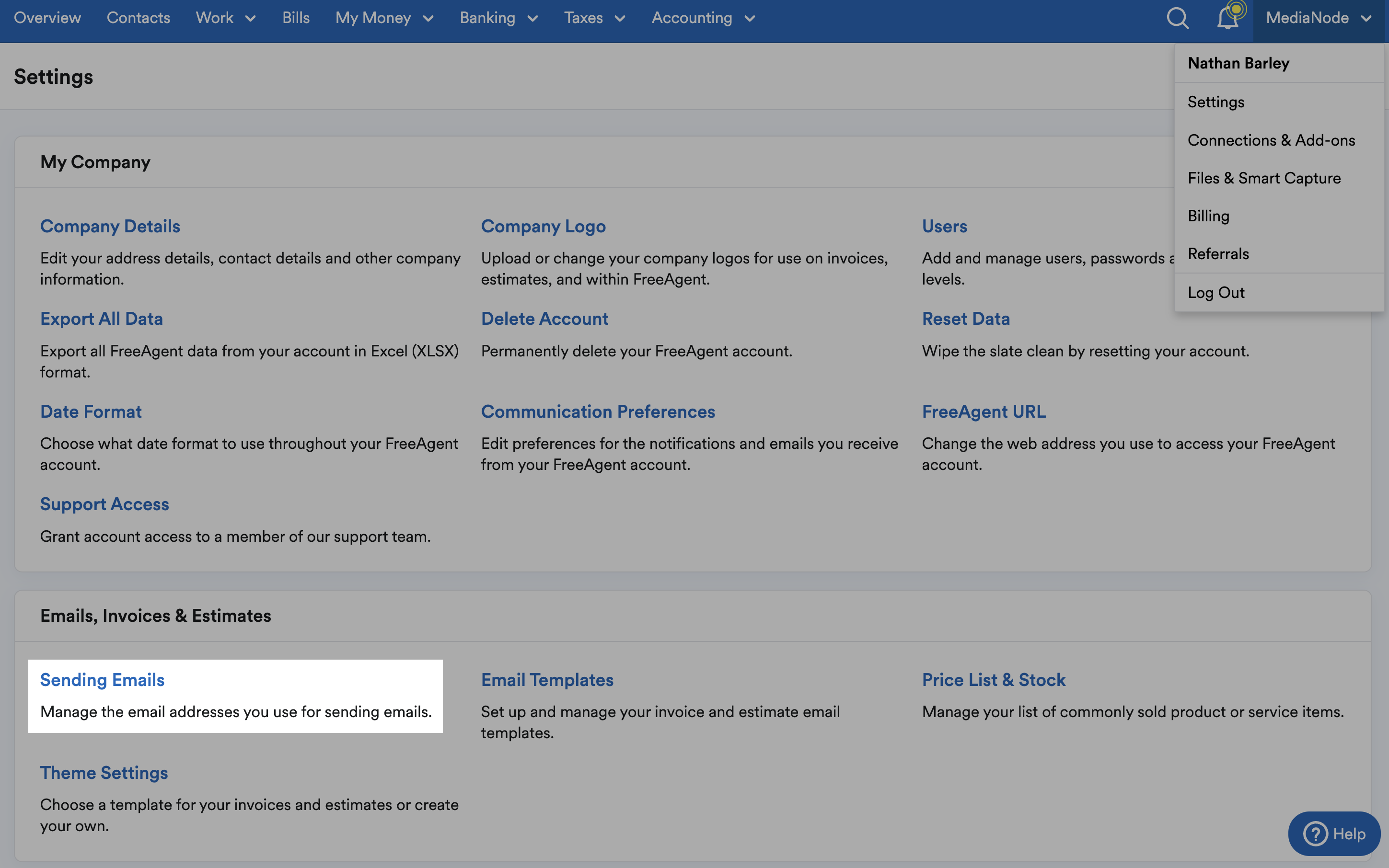Open the Bills page
Image resolution: width=1389 pixels, height=868 pixels.
[296, 18]
